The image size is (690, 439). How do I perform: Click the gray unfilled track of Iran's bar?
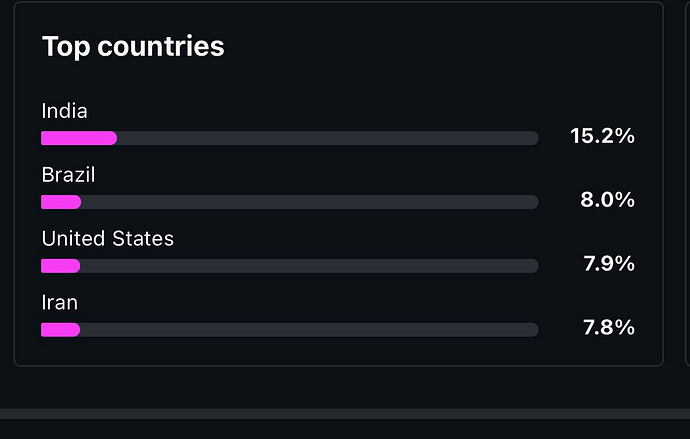click(310, 329)
